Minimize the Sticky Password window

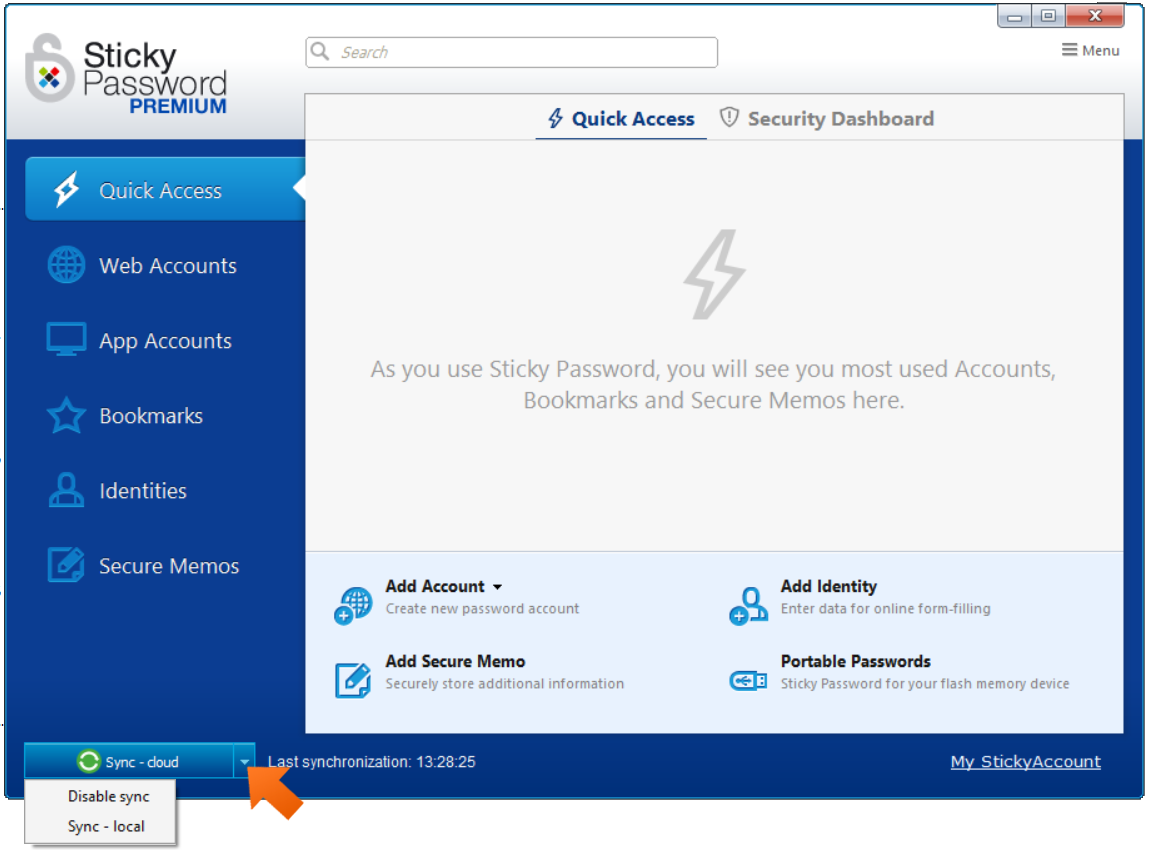(x=1015, y=16)
